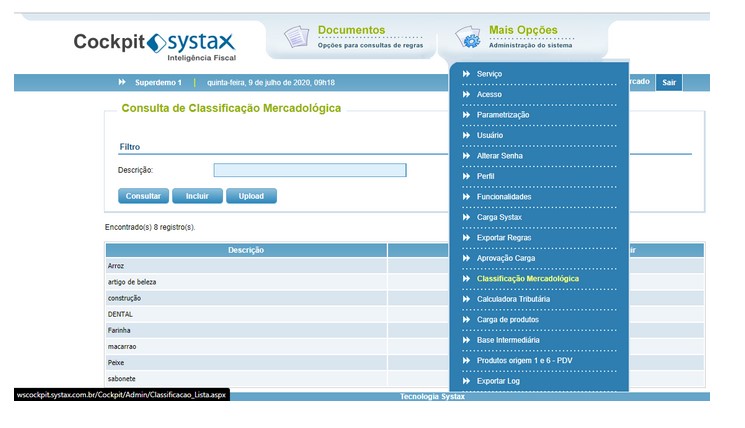Click the Upload button
This screenshot has height=428, width=745.
tap(251, 196)
